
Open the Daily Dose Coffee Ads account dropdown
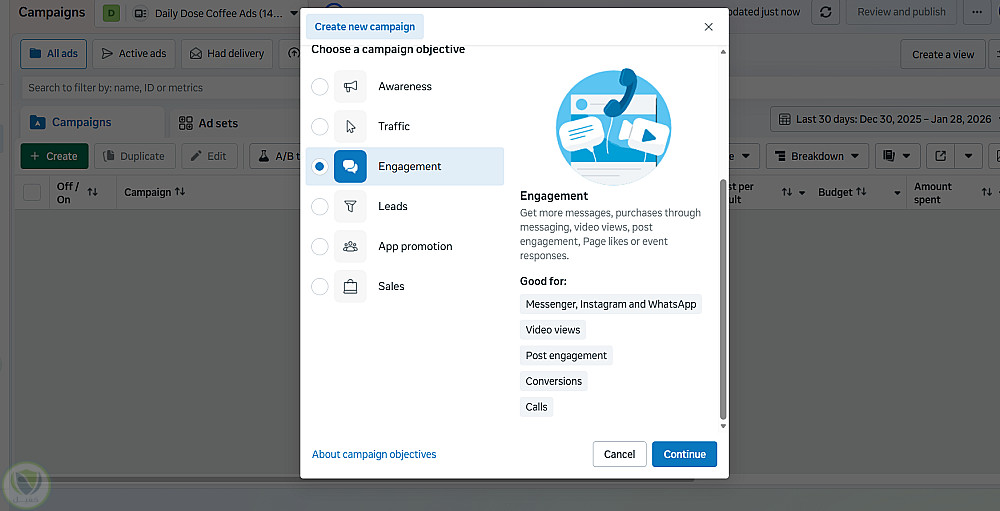pyautogui.click(x=215, y=13)
